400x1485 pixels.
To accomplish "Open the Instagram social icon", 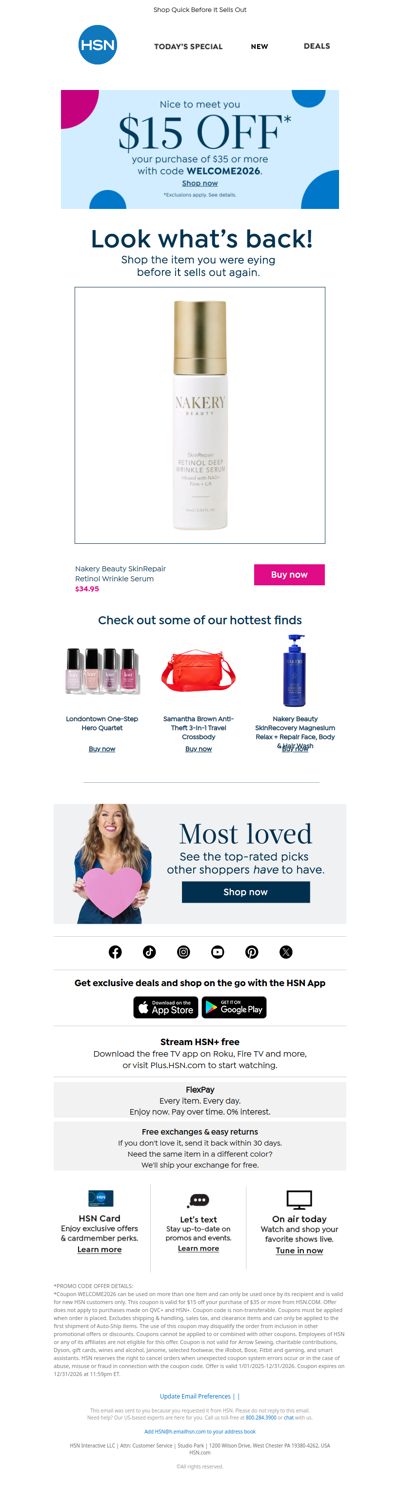I will [x=183, y=952].
